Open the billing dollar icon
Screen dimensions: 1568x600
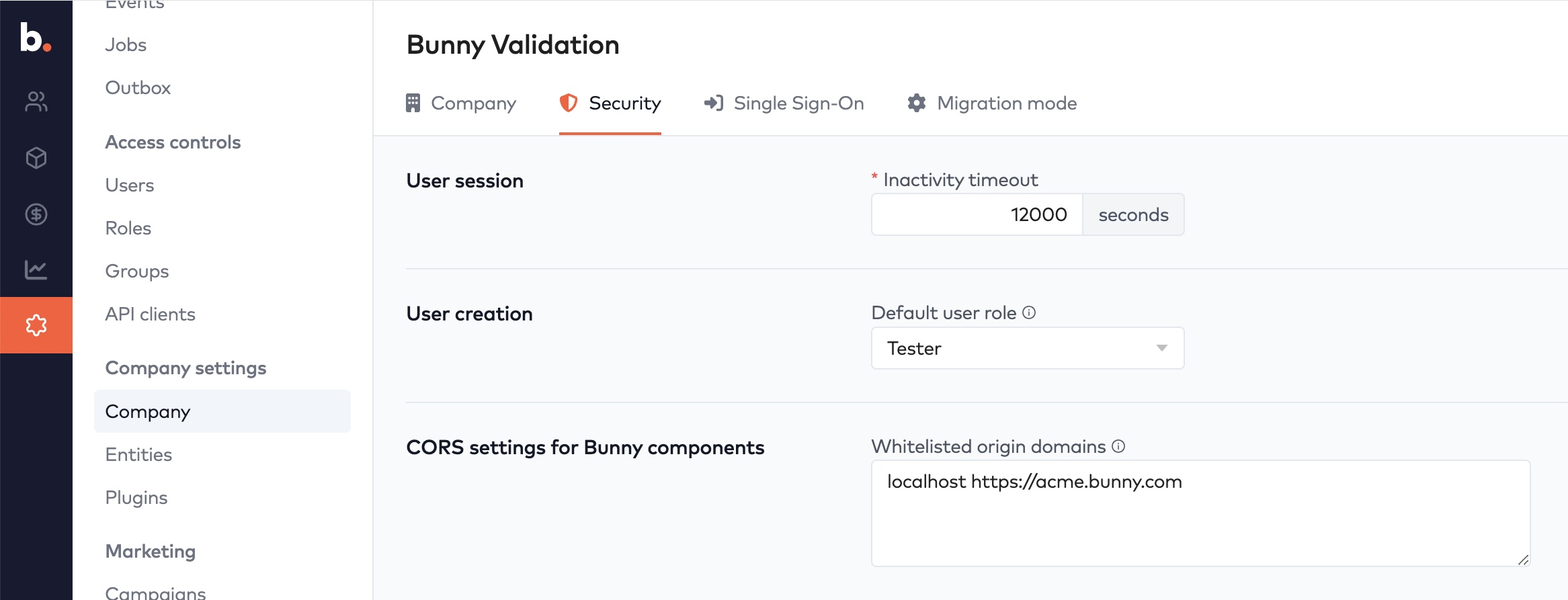click(36, 214)
